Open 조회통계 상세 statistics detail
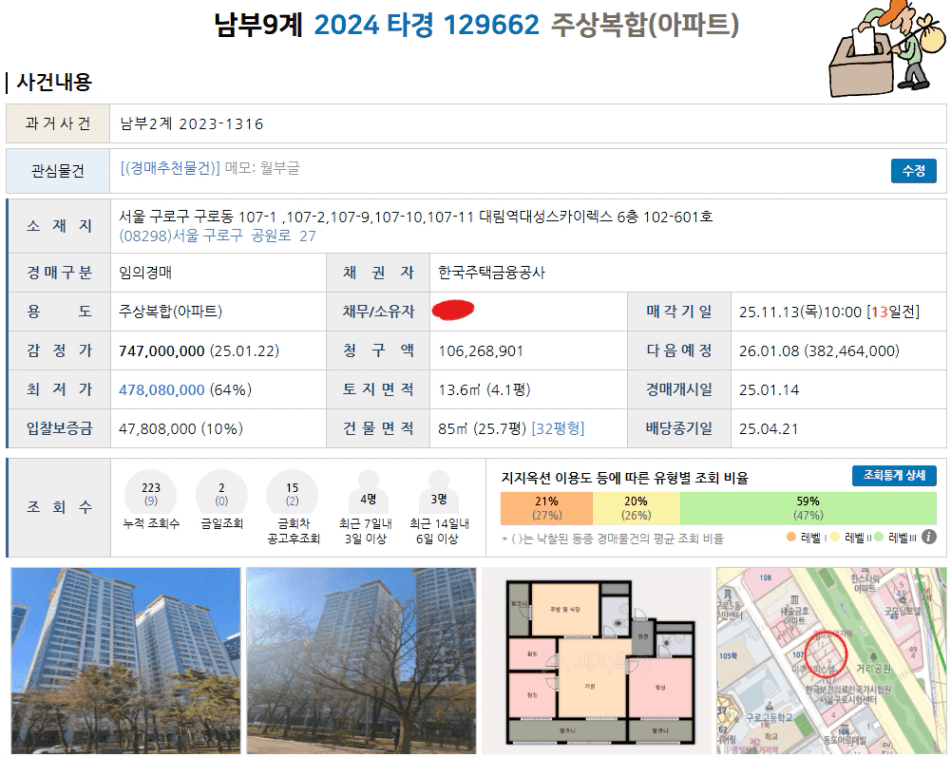This screenshot has height=757, width=951. coord(894,476)
